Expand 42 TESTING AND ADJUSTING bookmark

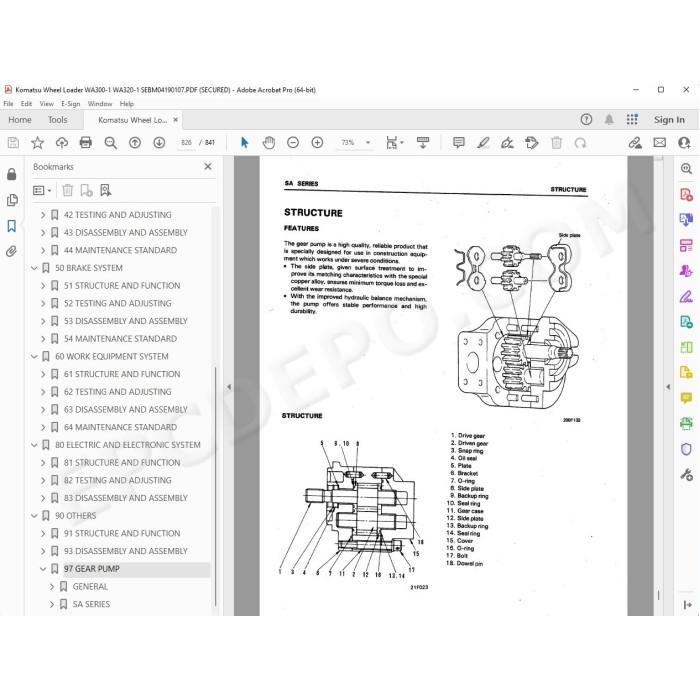[43, 215]
